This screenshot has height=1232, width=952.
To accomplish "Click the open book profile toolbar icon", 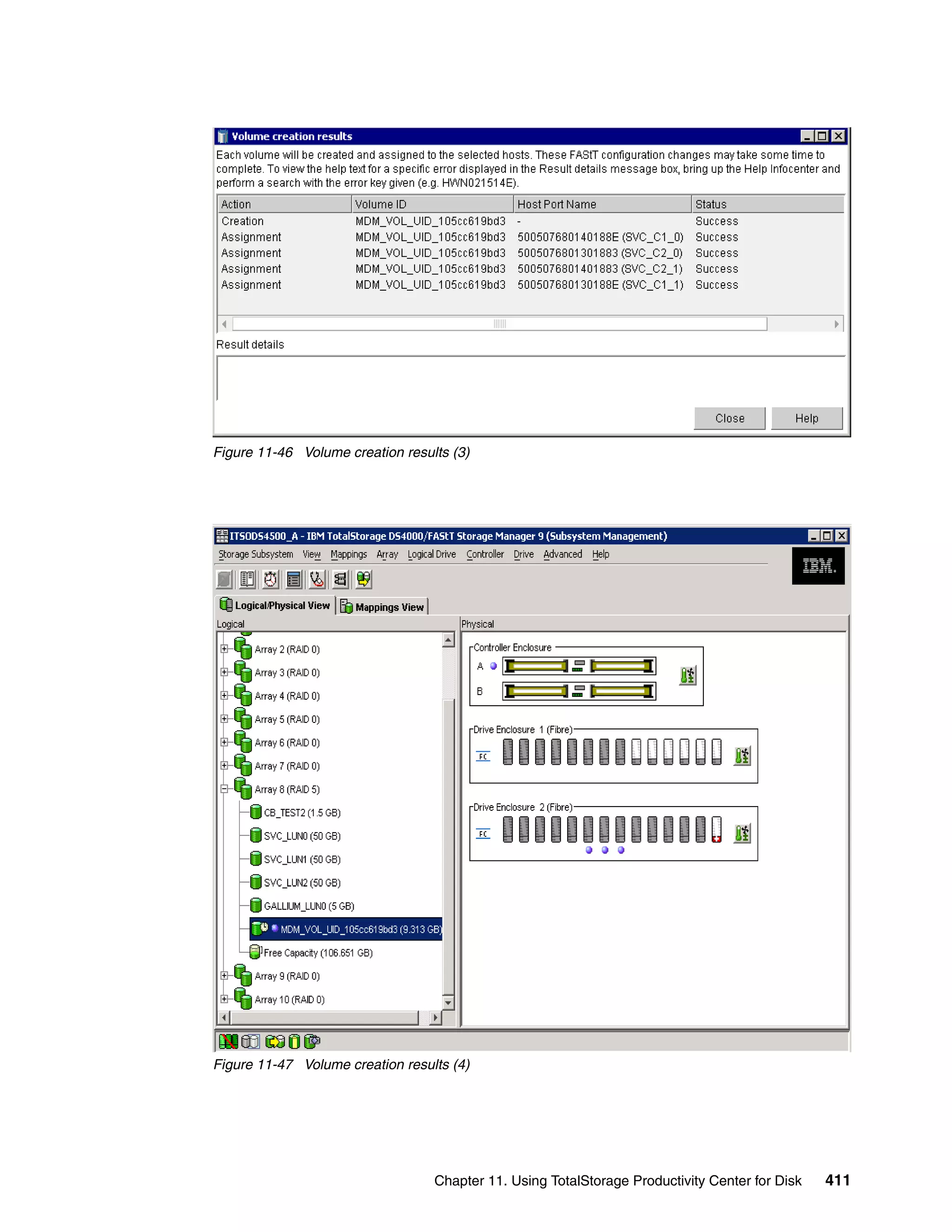I will (x=248, y=579).
